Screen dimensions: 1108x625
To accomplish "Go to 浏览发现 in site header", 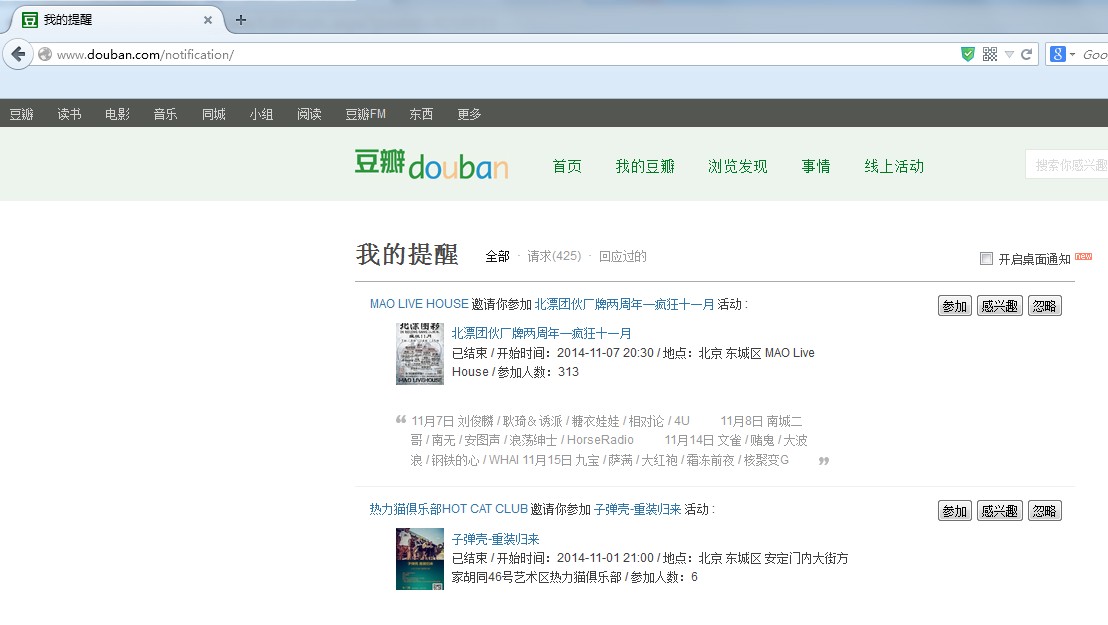I will click(x=738, y=166).
